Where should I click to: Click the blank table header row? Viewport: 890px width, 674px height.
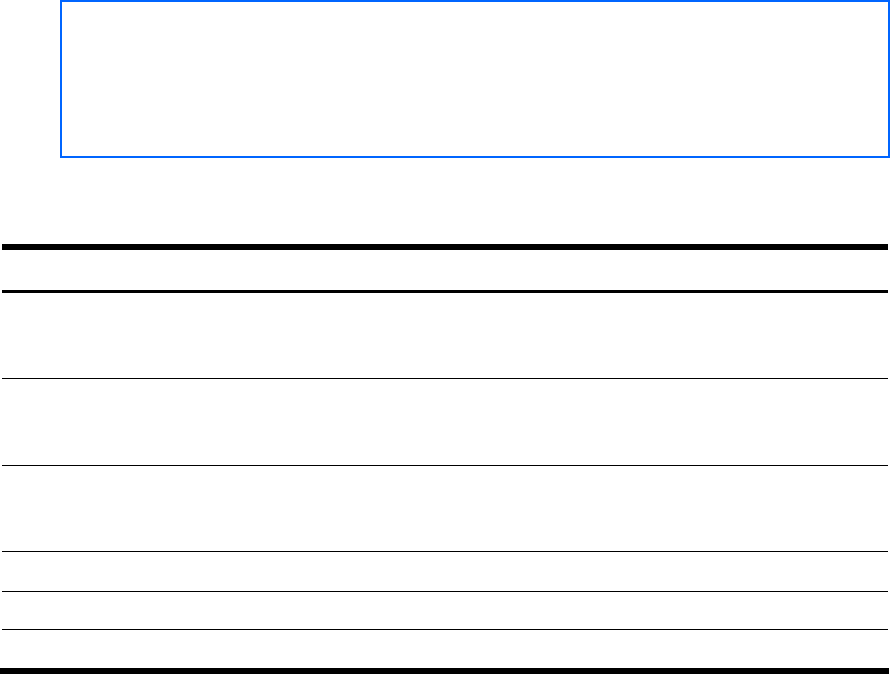tap(445, 269)
